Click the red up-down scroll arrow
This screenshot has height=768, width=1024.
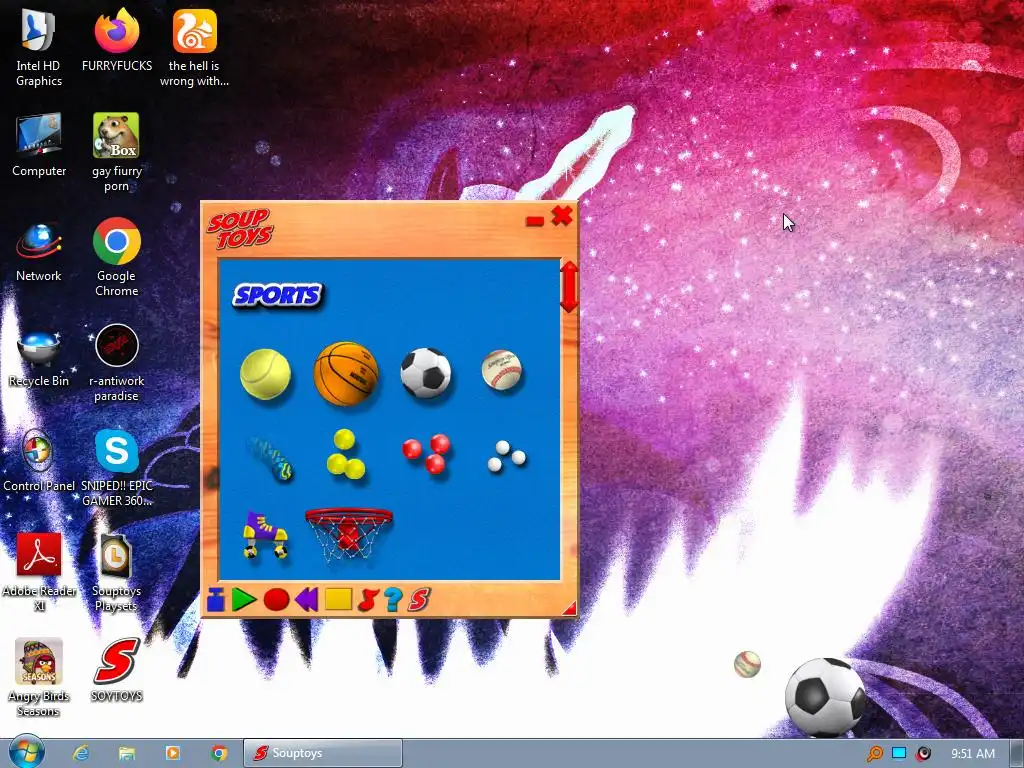pyautogui.click(x=569, y=287)
